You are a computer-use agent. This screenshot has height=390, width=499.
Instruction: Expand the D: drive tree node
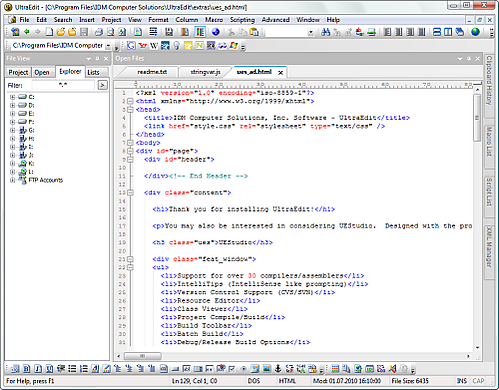click(x=12, y=105)
